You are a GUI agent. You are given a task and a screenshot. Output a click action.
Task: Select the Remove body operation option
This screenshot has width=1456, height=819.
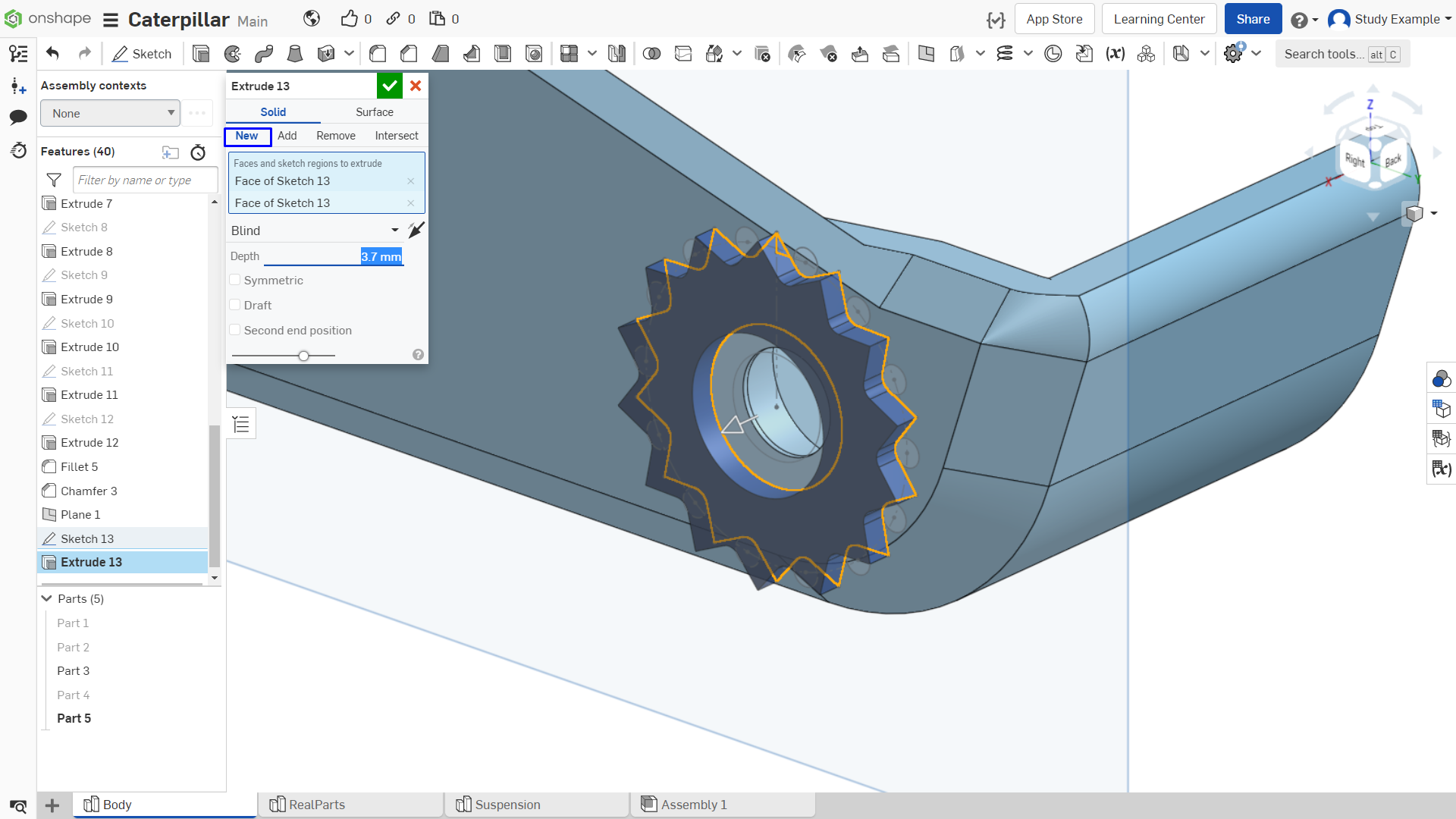[336, 136]
